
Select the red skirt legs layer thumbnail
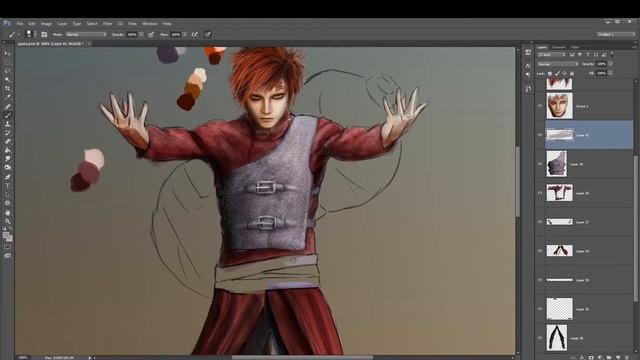coord(559,251)
